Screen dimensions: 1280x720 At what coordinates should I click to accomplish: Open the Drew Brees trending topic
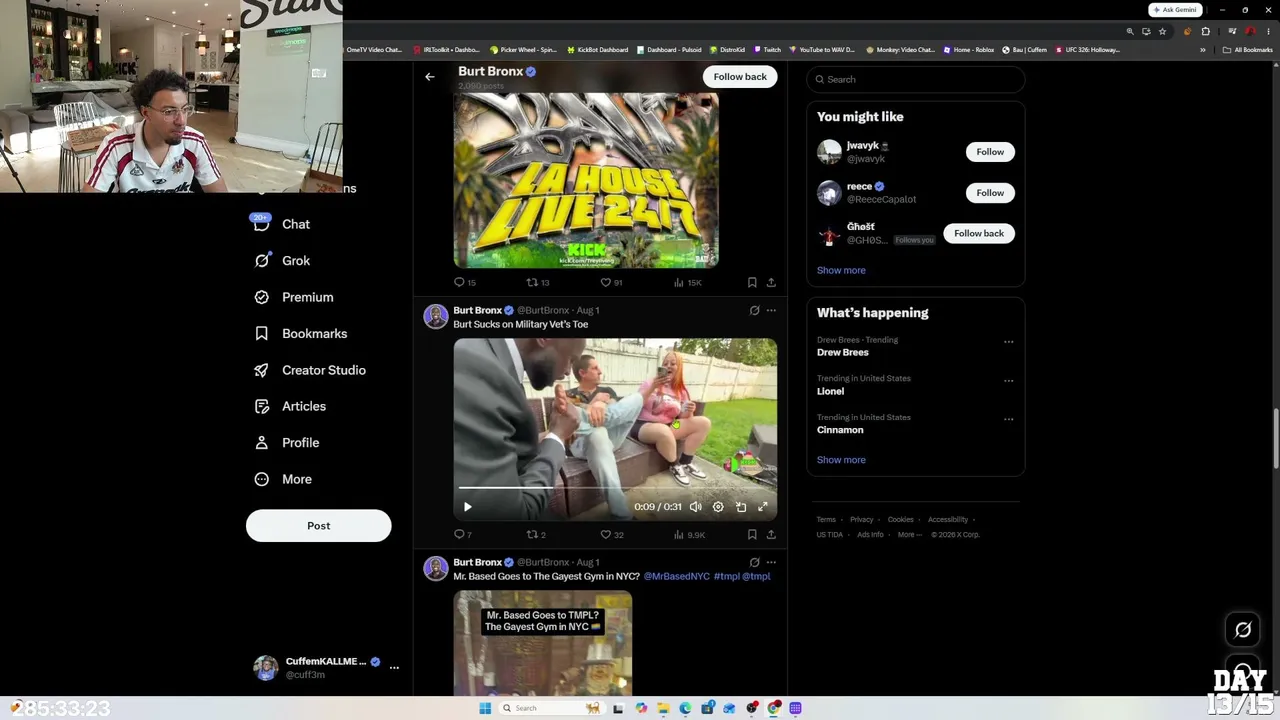[x=843, y=353]
